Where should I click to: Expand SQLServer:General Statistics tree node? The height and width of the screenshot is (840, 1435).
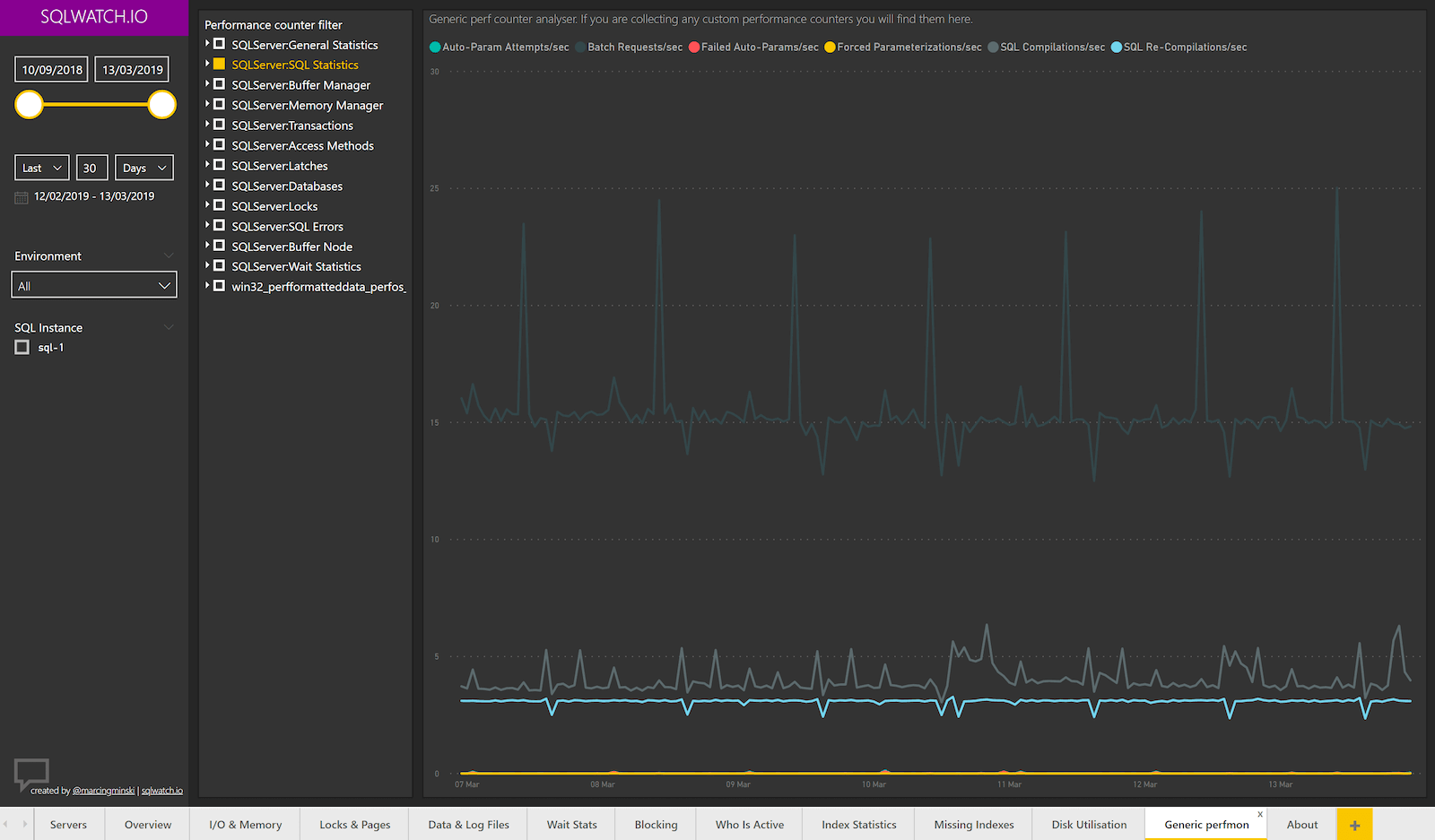coord(207,43)
